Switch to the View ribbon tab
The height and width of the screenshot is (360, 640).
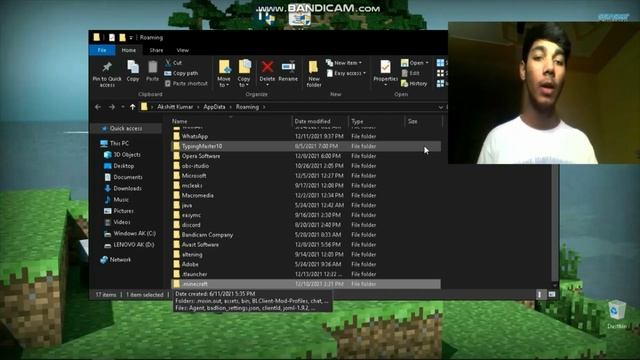click(x=182, y=50)
